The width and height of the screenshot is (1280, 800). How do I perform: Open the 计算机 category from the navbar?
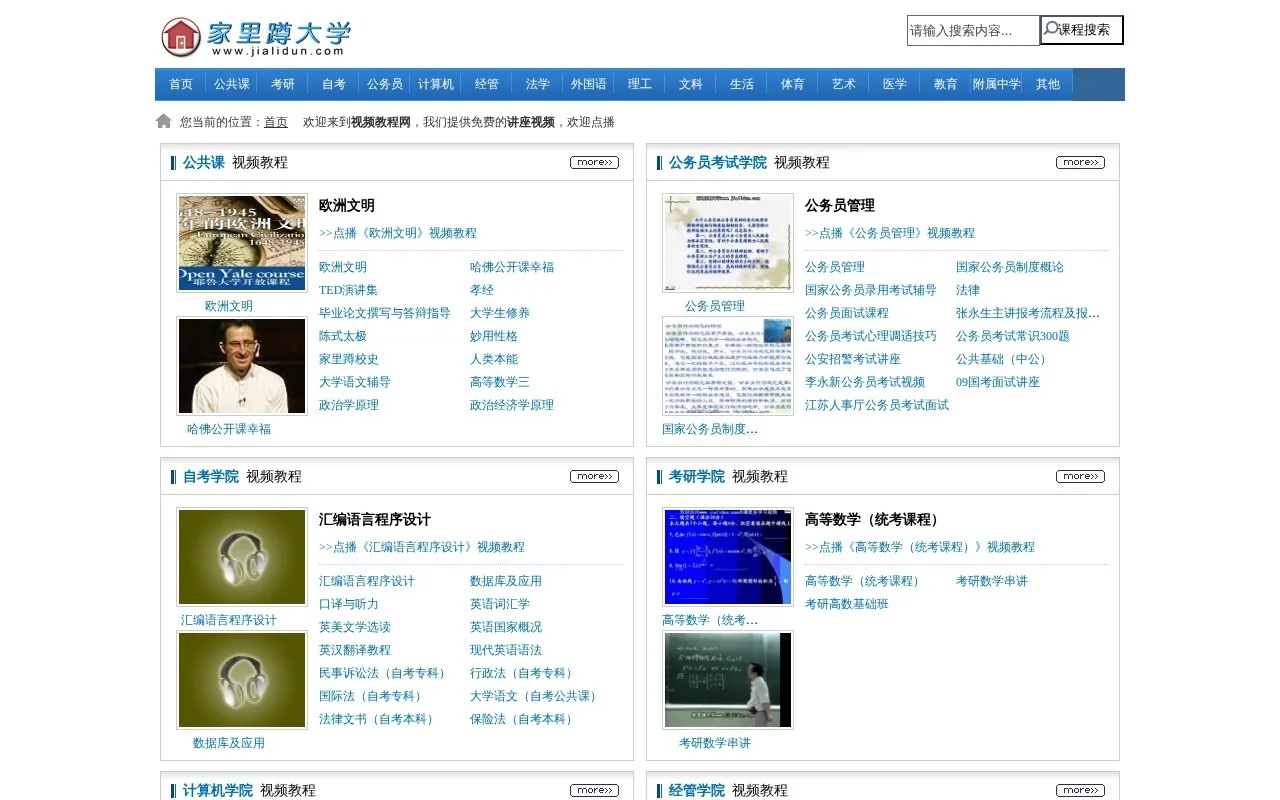point(435,84)
